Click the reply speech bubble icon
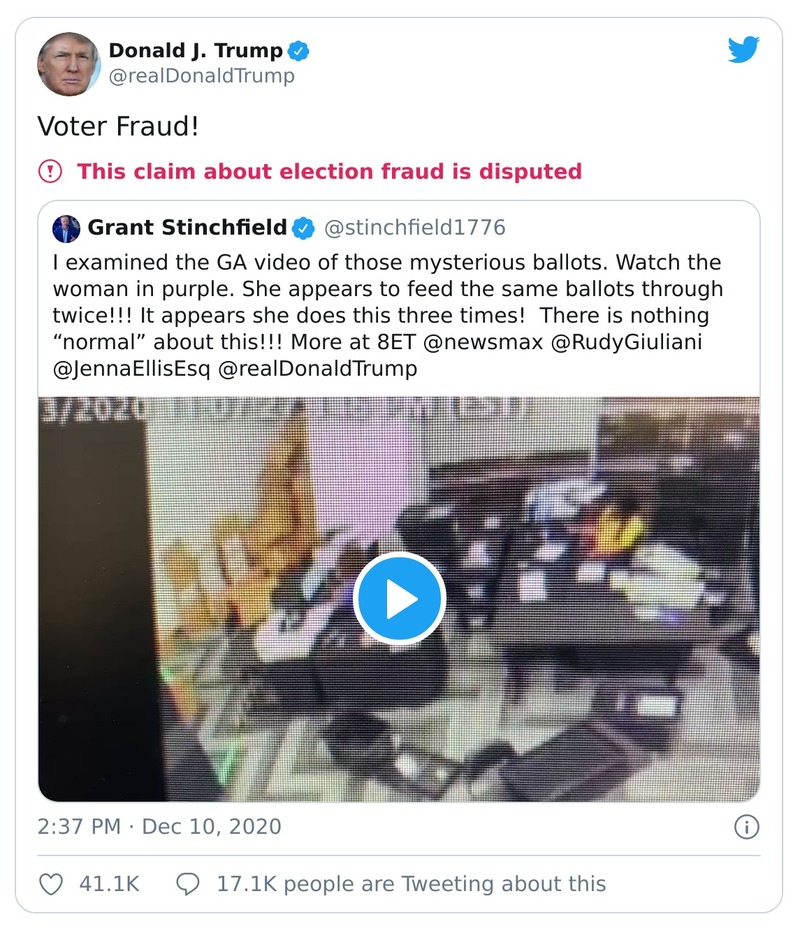Viewport: 800px width, 933px height. (x=187, y=883)
